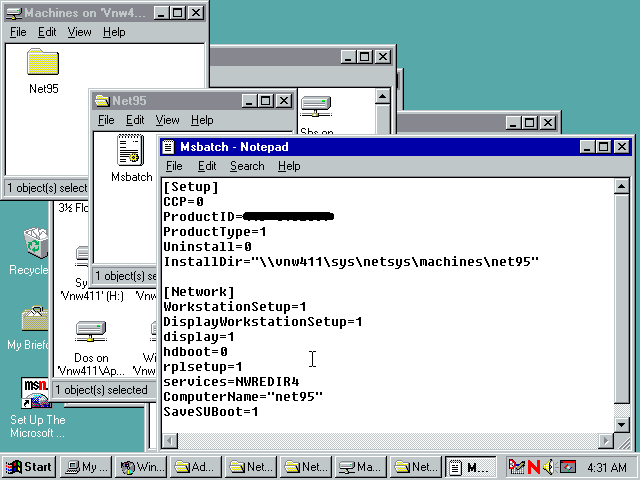Select the Dos on Vnw411 network drive icon

(x=91, y=331)
